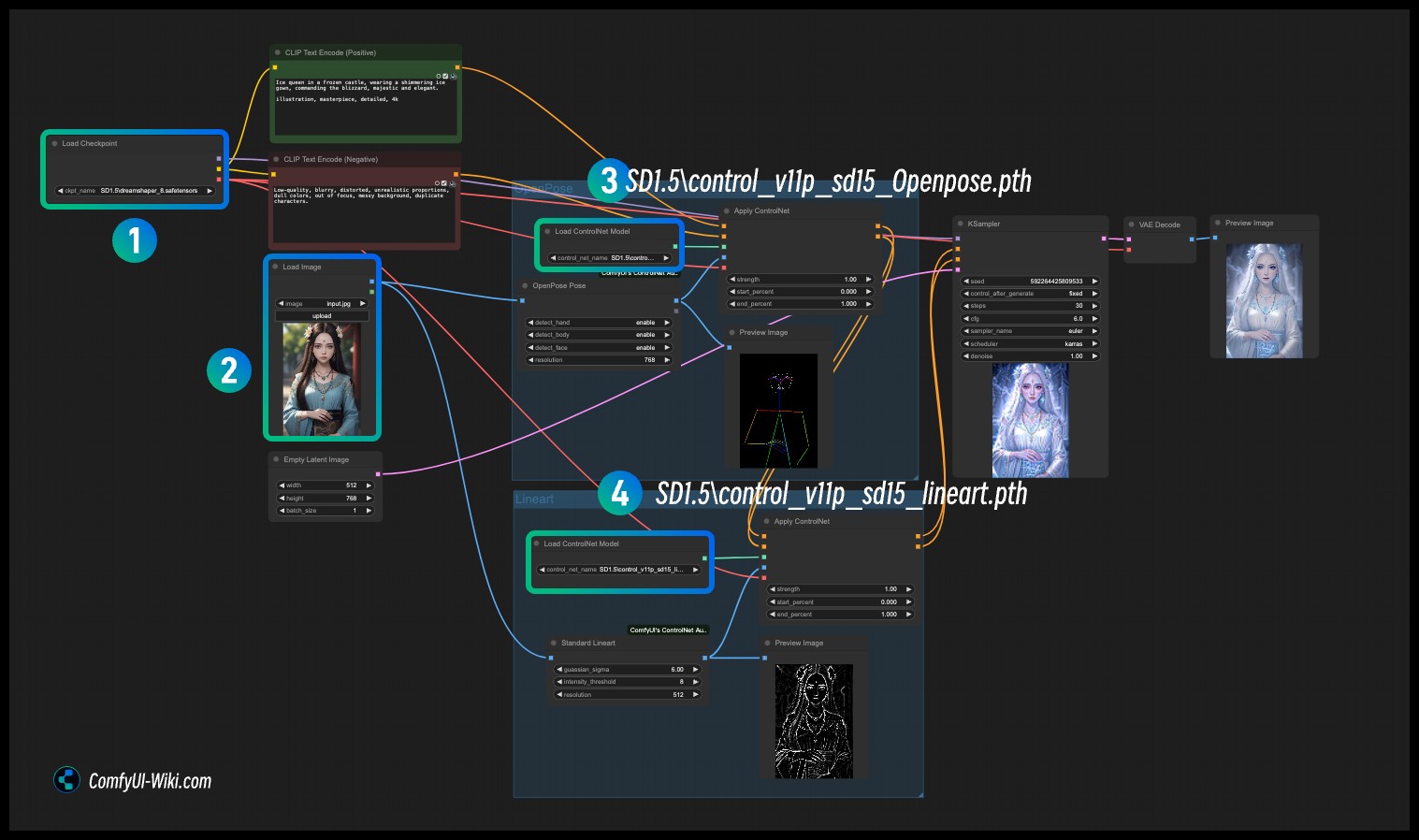Open control_after_generate fixed option list
This screenshot has width=1419, height=840.
[1031, 294]
